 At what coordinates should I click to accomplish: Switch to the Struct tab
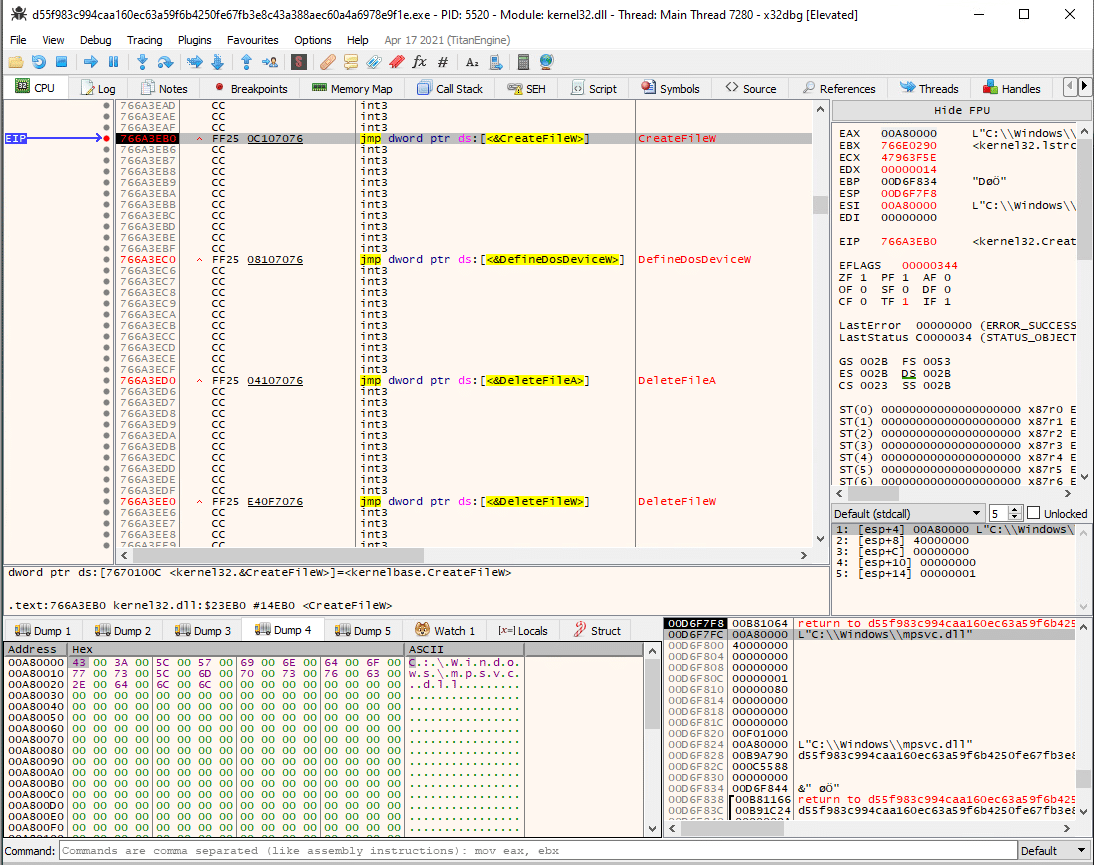[x=597, y=631]
